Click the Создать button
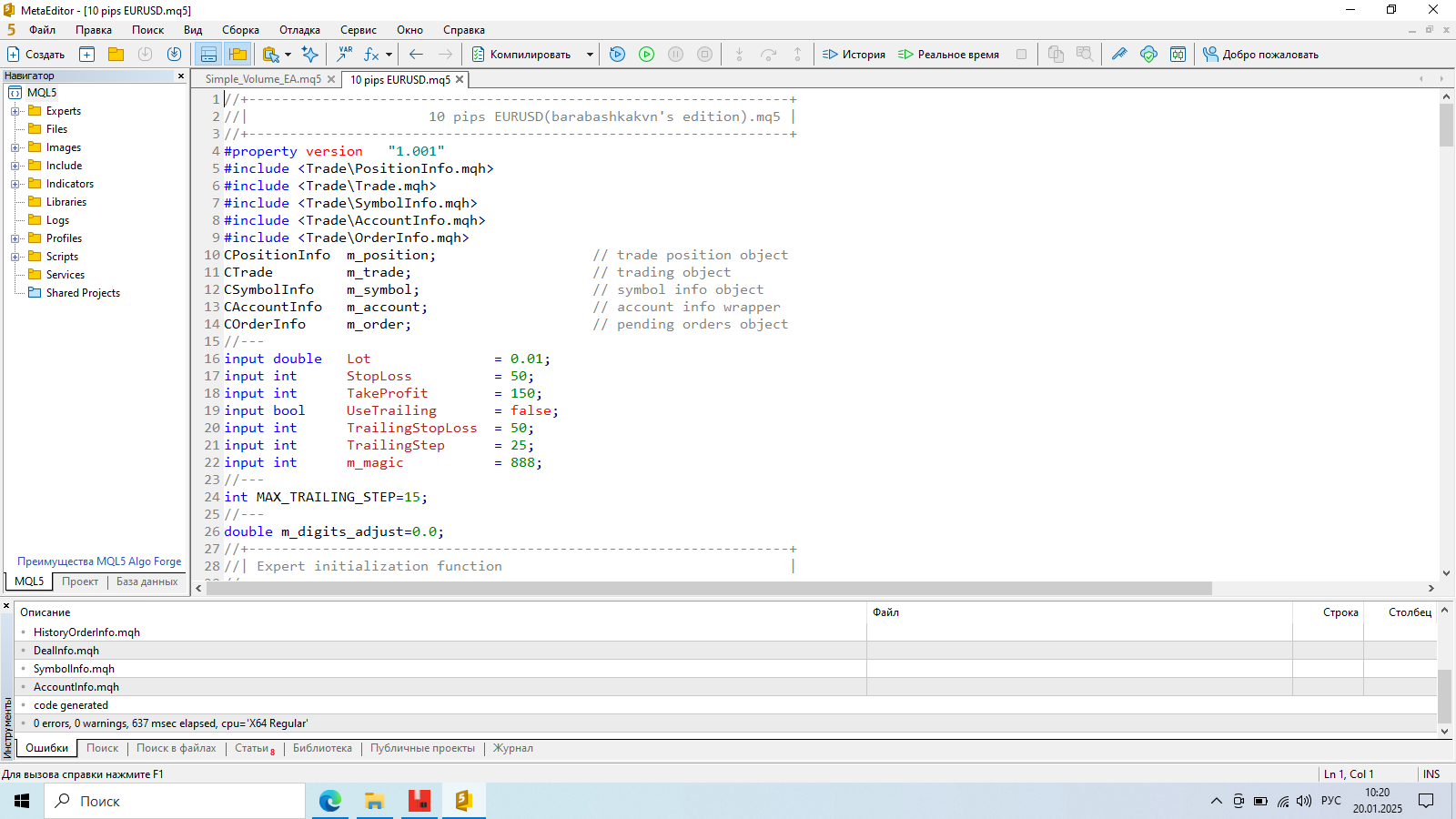This screenshot has width=1456, height=819. pos(36,55)
